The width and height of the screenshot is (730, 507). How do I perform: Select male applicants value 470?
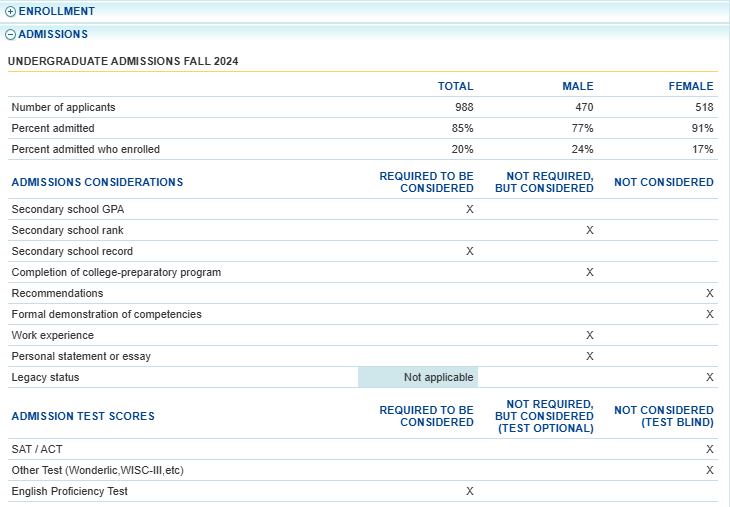point(584,107)
